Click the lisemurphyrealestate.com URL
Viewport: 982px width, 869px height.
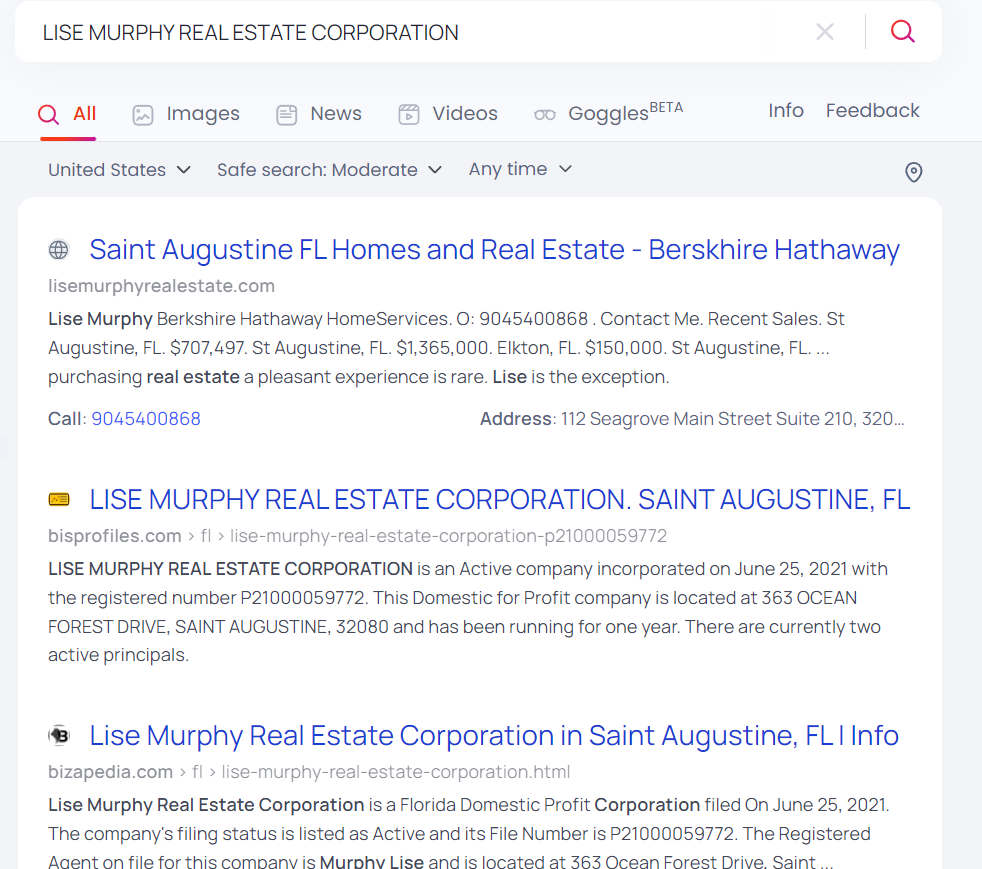pyautogui.click(x=162, y=285)
